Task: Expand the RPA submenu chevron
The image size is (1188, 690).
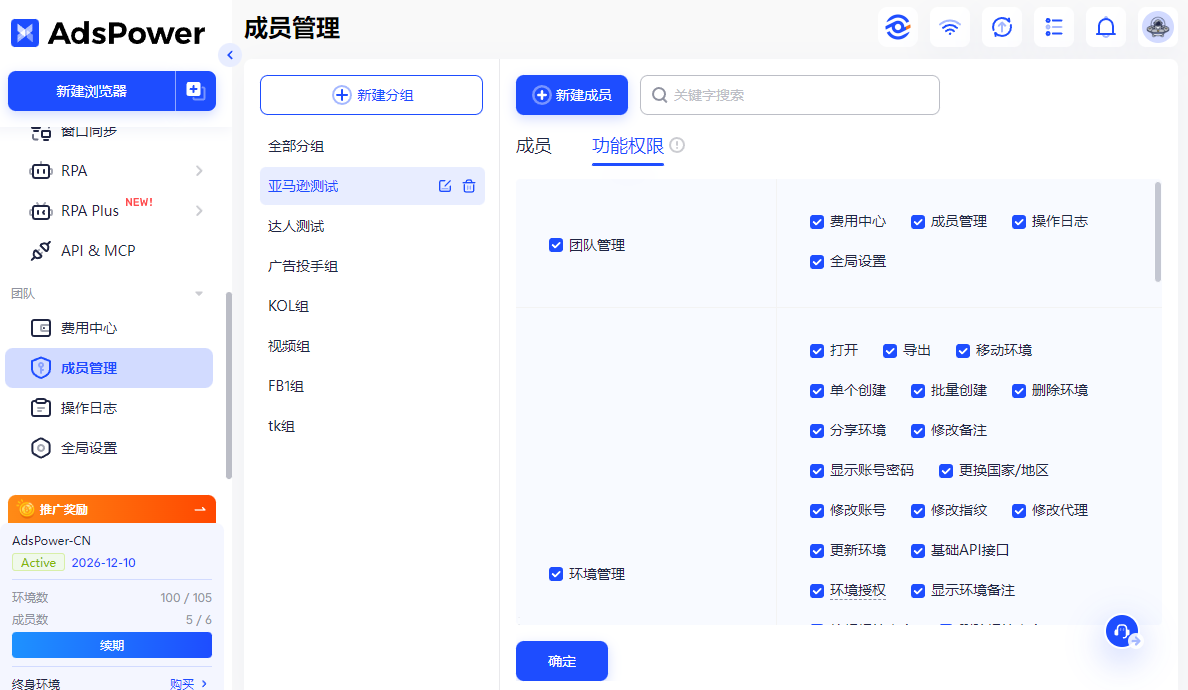Action: pos(199,170)
